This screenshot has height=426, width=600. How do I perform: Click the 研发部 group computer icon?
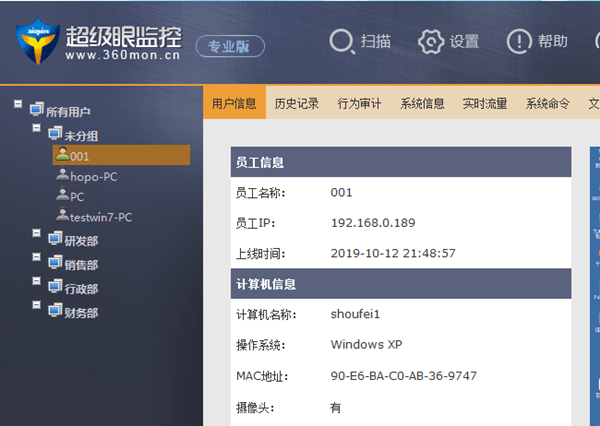(x=55, y=238)
